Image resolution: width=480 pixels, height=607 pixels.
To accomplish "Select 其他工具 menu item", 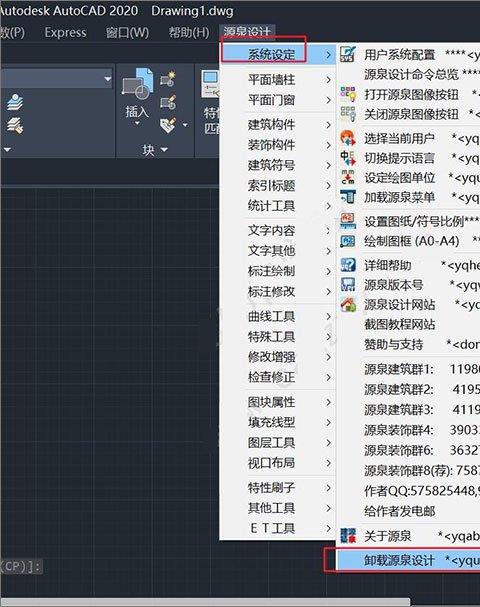I will pyautogui.click(x=278, y=508).
